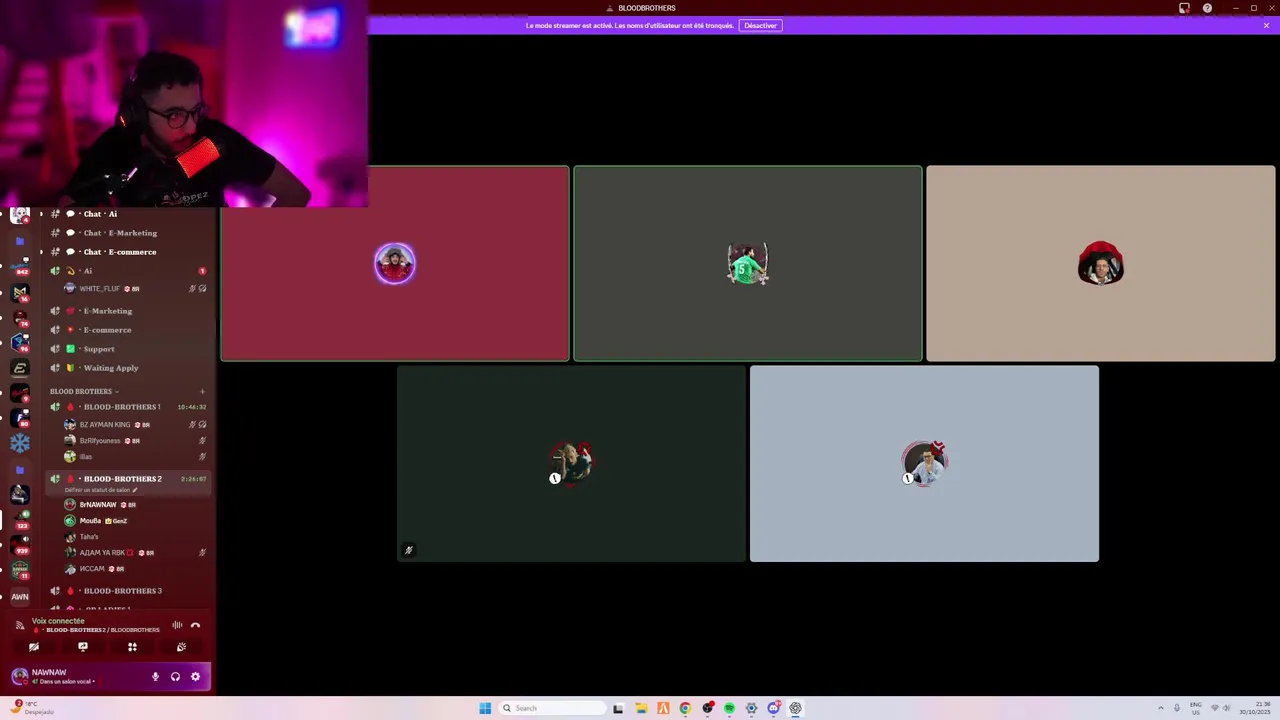Open Google Chrome from taskbar
This screenshot has width=1280, height=720.
click(685, 708)
